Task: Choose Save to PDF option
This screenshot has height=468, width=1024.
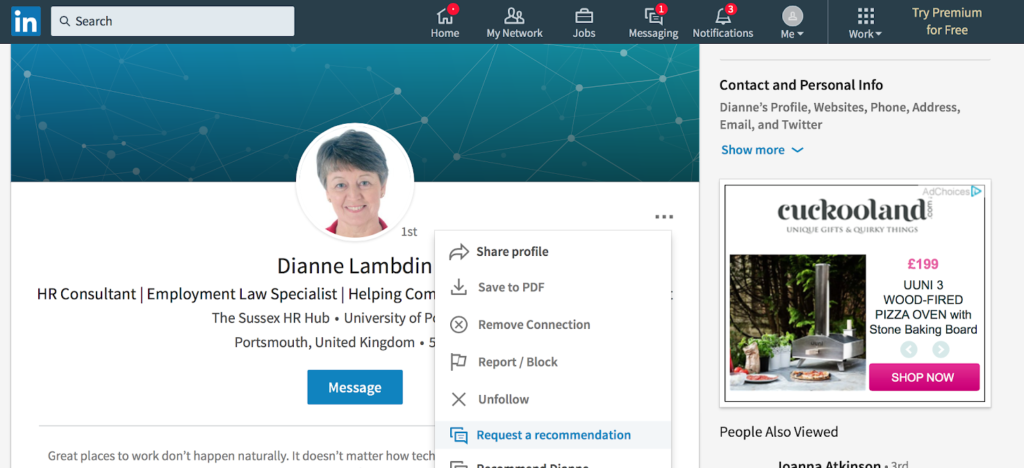Action: tap(511, 288)
